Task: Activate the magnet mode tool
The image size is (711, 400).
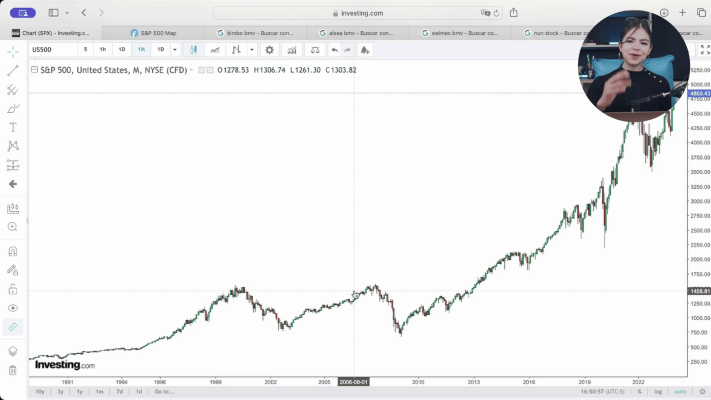Action: click(13, 251)
